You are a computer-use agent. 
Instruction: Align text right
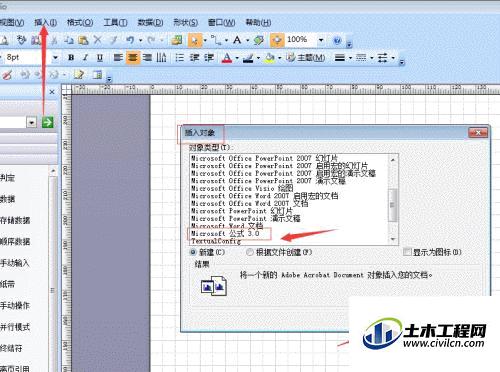[147, 58]
